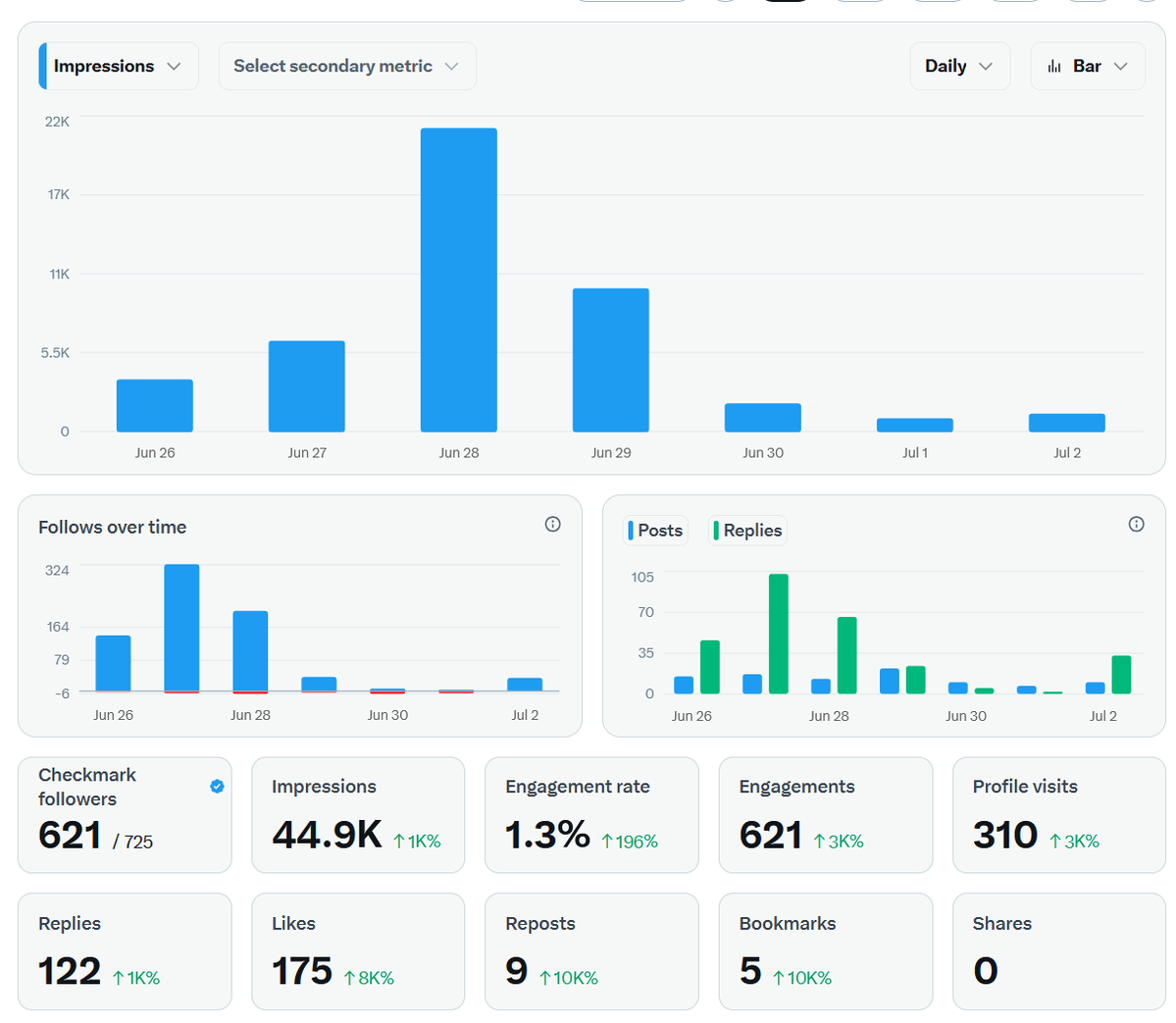Viewport: 1176px width, 1023px height.
Task: Open the Reposts 9 card
Action: tap(591, 951)
